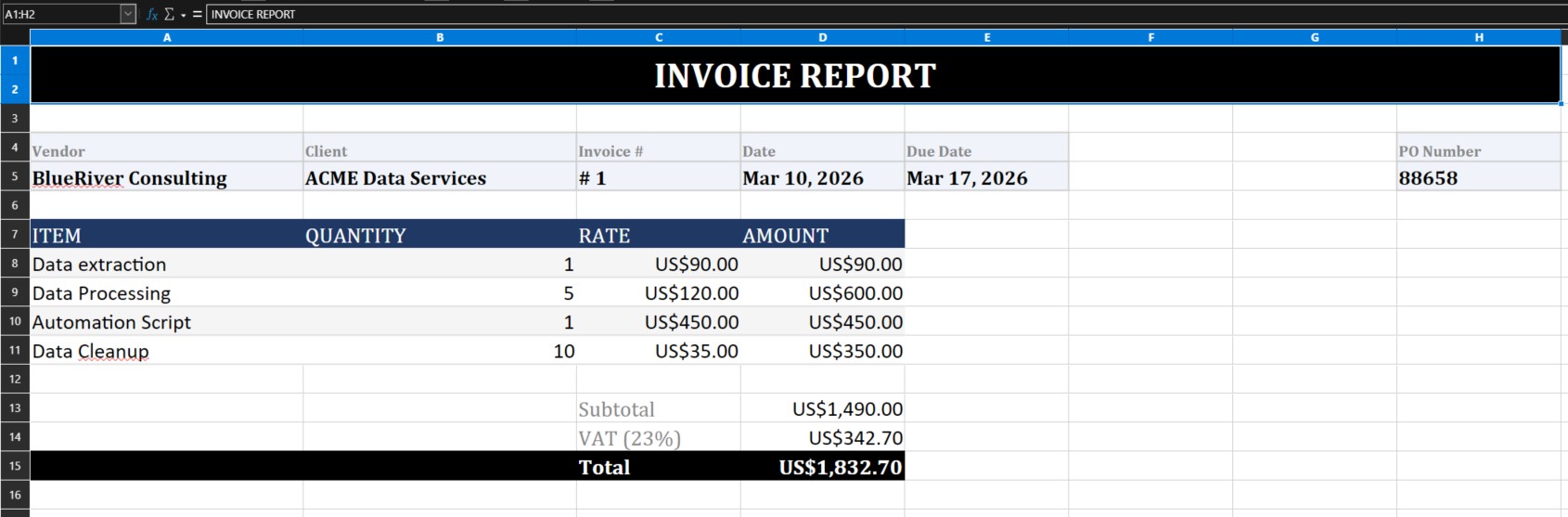Click the select-all corner box

coord(15,37)
